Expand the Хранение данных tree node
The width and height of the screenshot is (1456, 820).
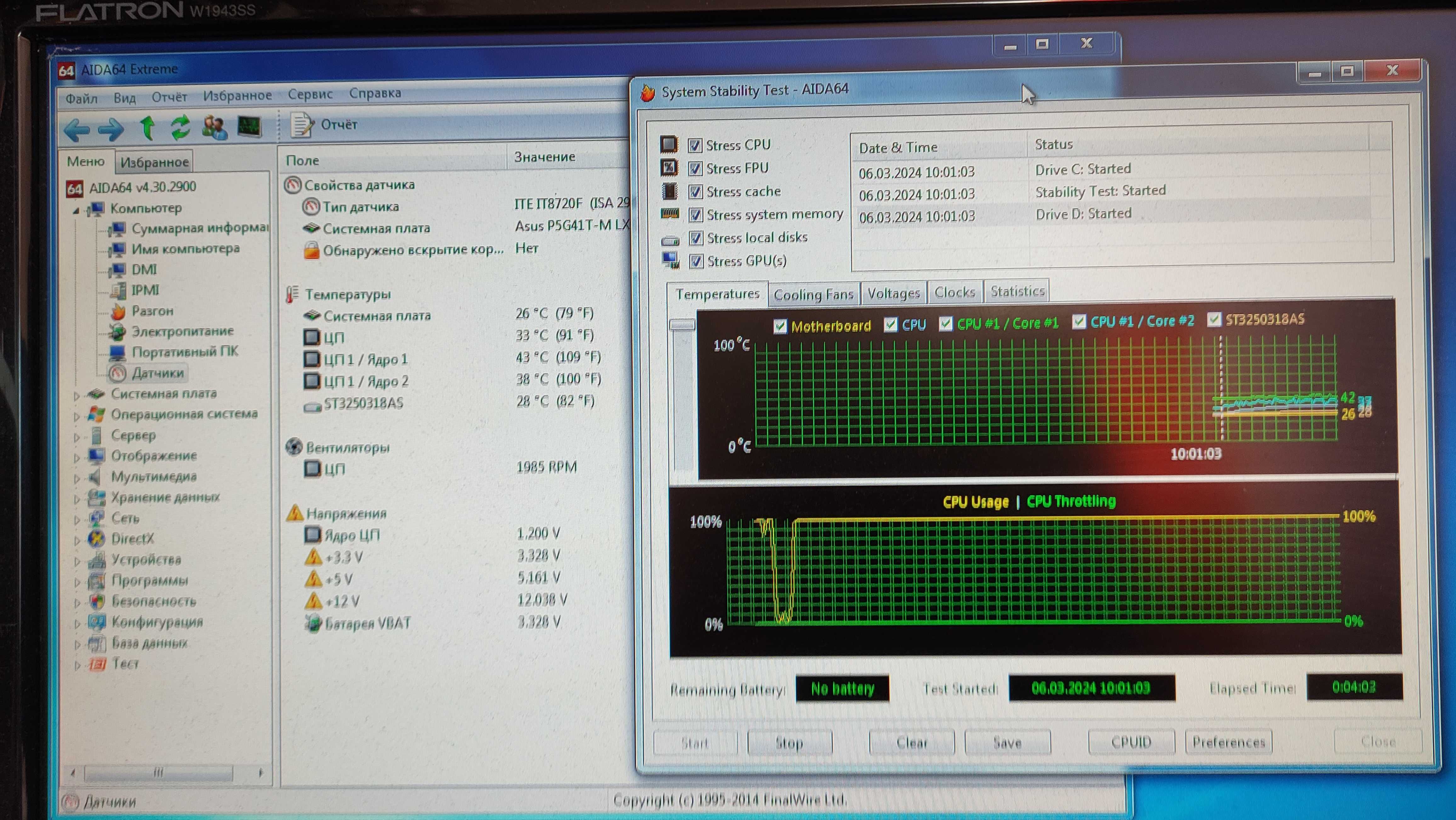point(77,499)
